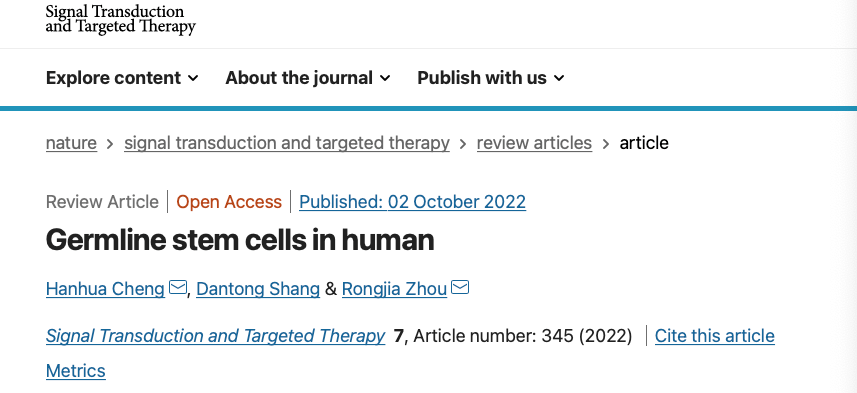The width and height of the screenshot is (857, 393).
Task: Click the Published: 02 October 2022 link
Action: coord(413,202)
